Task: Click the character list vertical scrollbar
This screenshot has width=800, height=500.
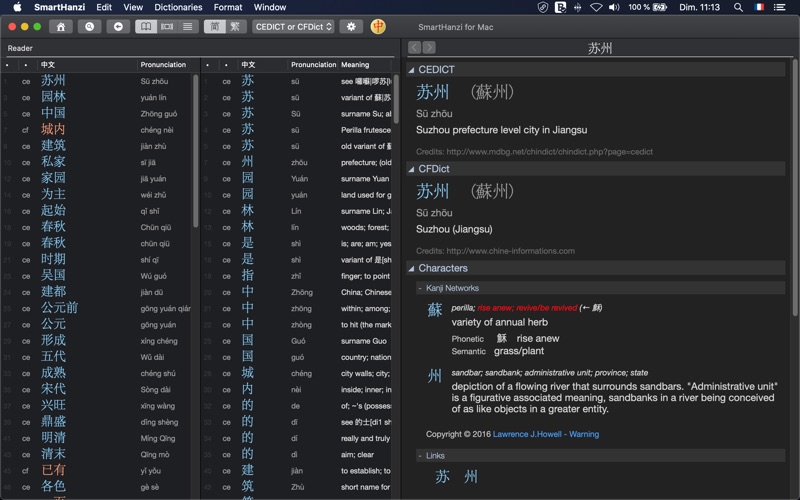Action: tap(396, 99)
